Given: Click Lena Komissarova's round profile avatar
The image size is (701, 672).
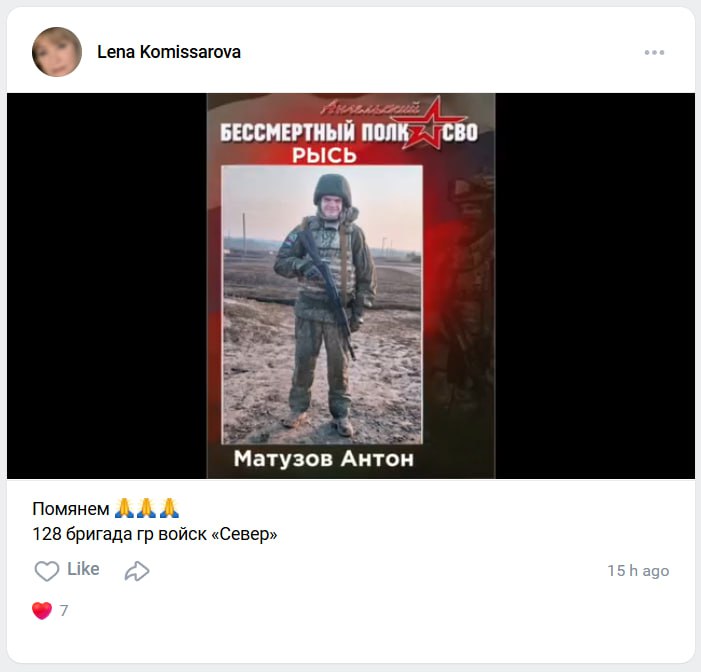Looking at the screenshot, I should 57,52.
